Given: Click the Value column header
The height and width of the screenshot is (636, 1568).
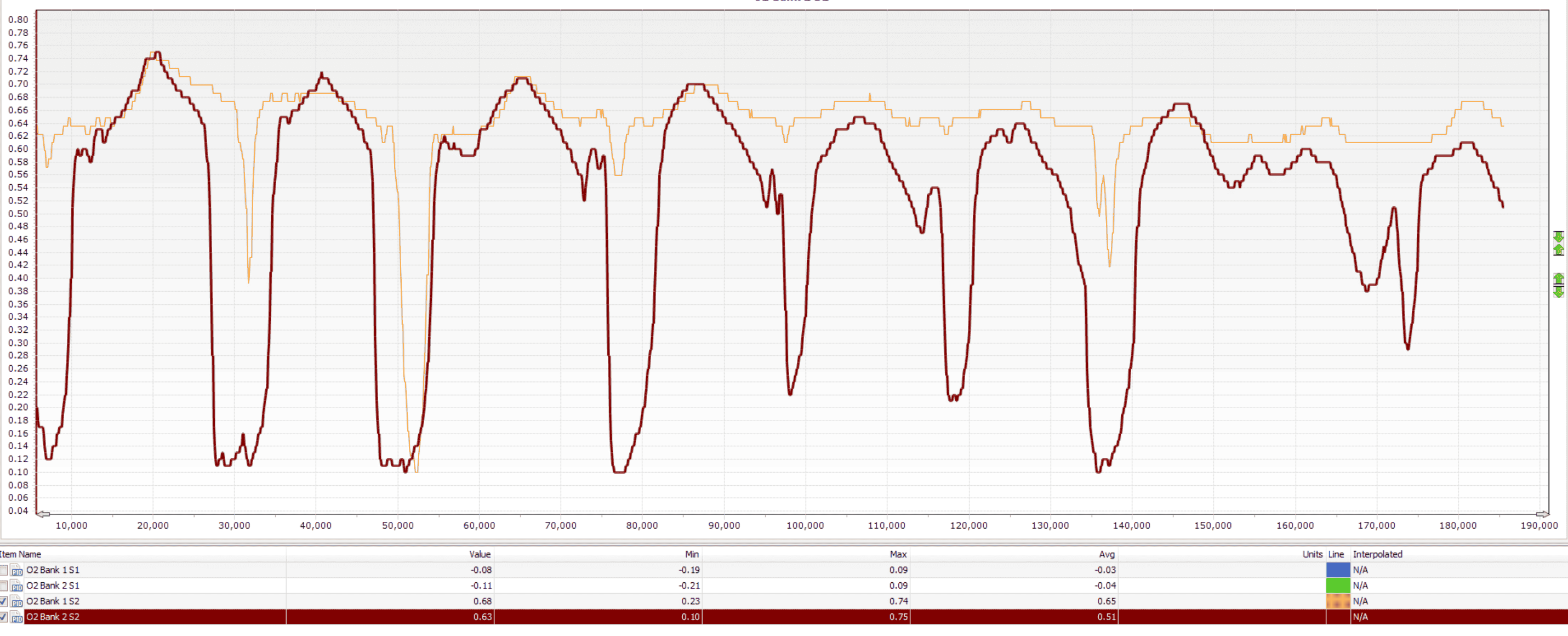Looking at the screenshot, I should (390, 554).
